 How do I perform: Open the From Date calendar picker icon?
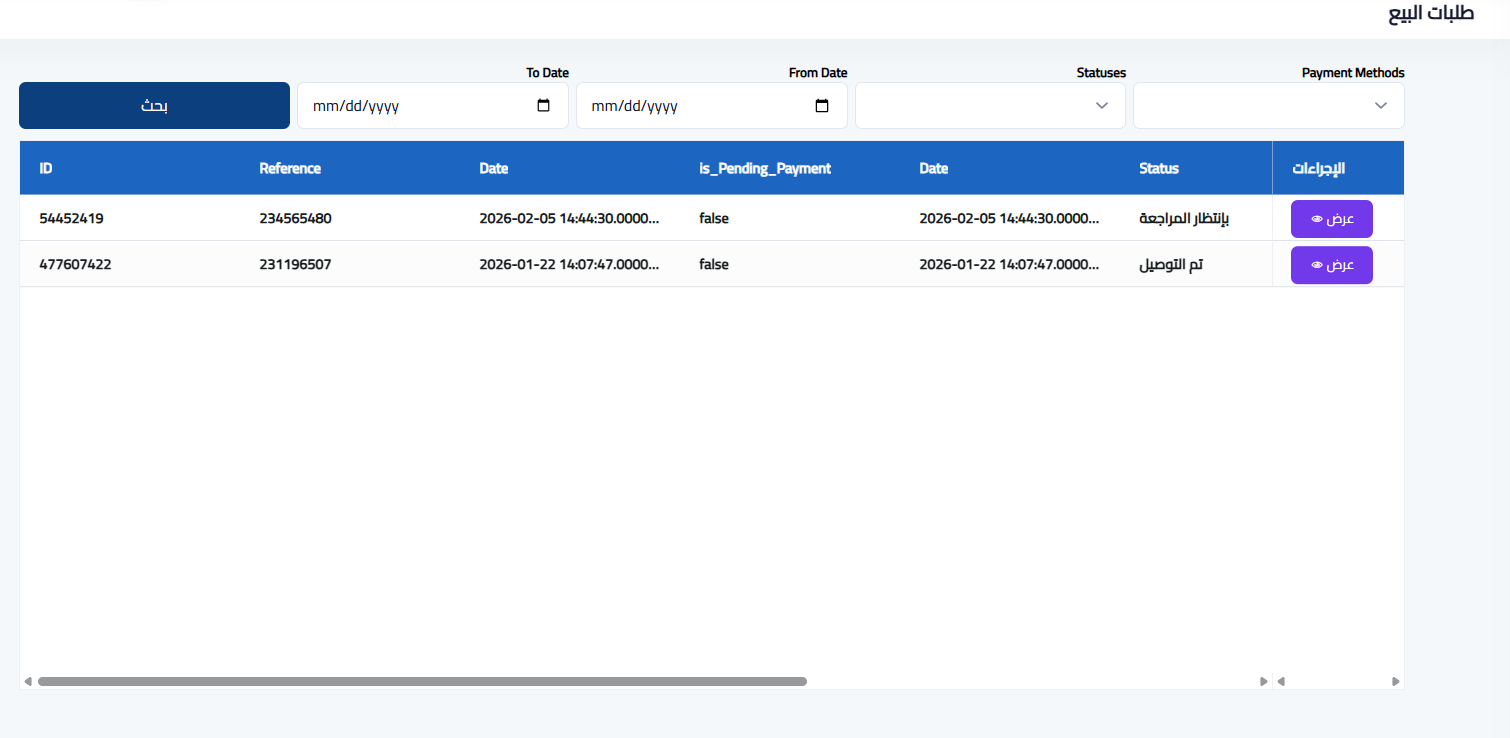point(822,106)
